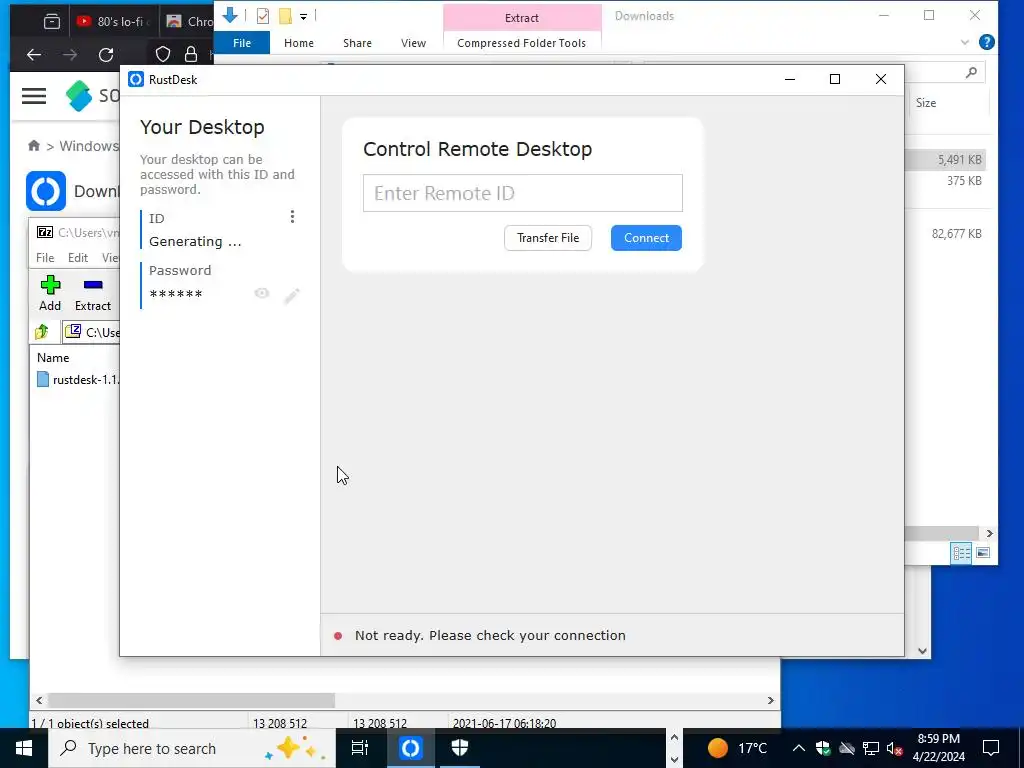The width and height of the screenshot is (1024, 768).
Task: Click the Enter Remote ID field
Action: point(522,193)
